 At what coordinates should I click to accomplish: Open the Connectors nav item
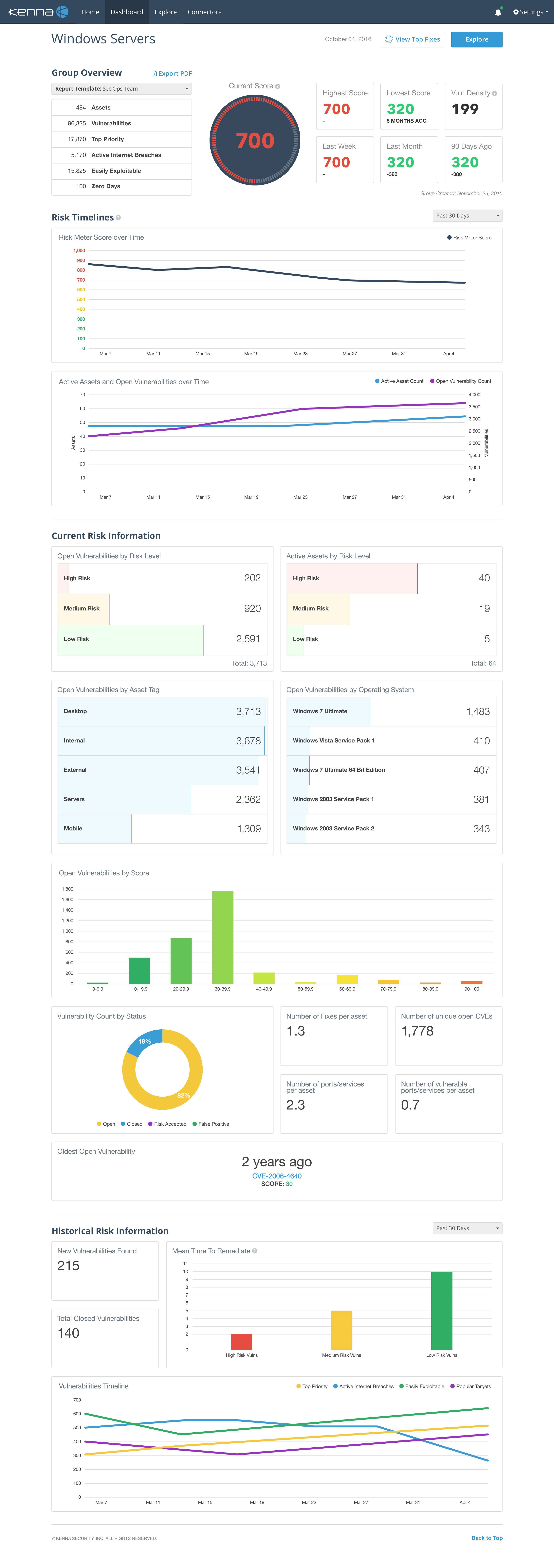[x=205, y=12]
